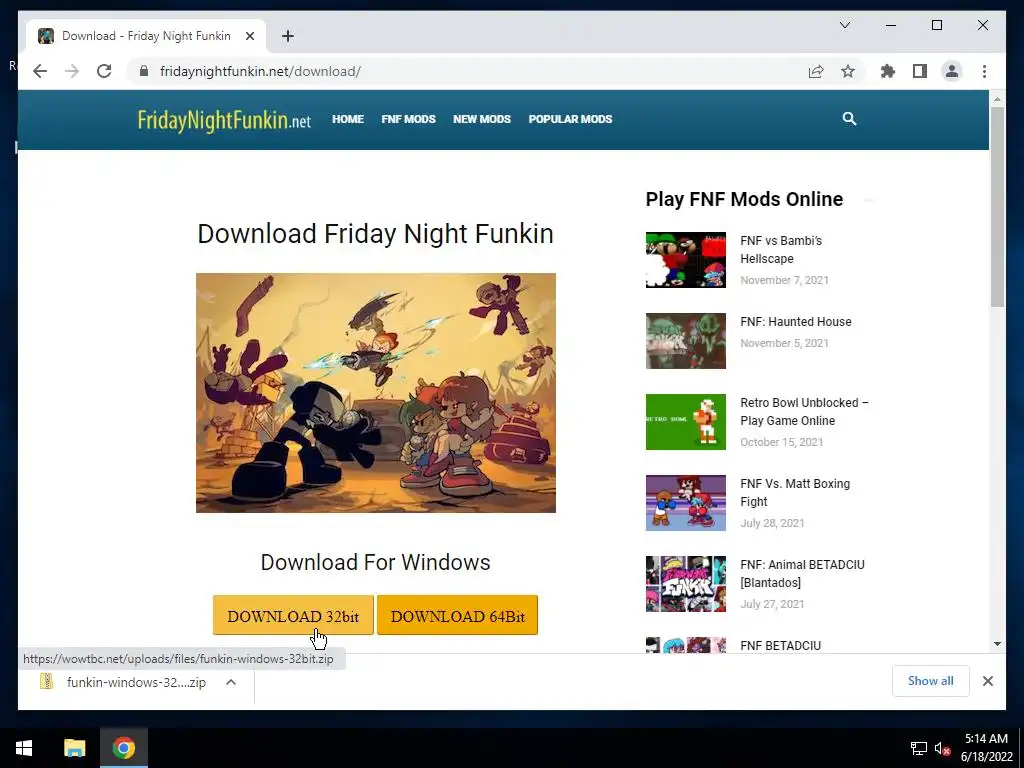This screenshot has height=768, width=1024.
Task: Click the scrollbar up arrow
Action: pyautogui.click(x=997, y=99)
